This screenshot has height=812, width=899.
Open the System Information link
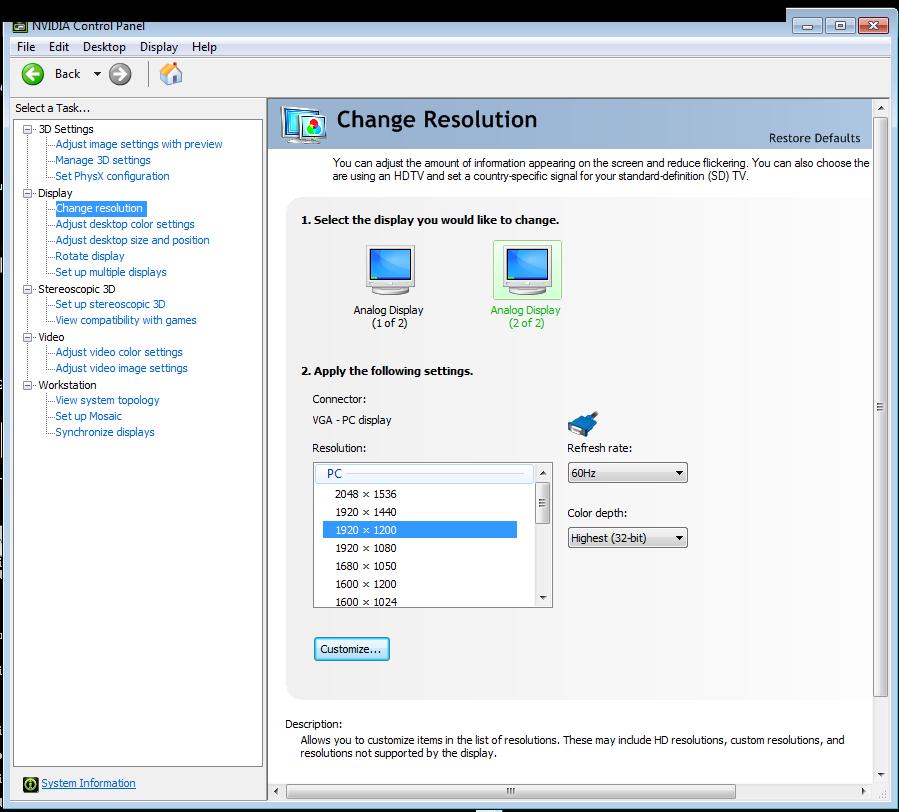pos(88,783)
